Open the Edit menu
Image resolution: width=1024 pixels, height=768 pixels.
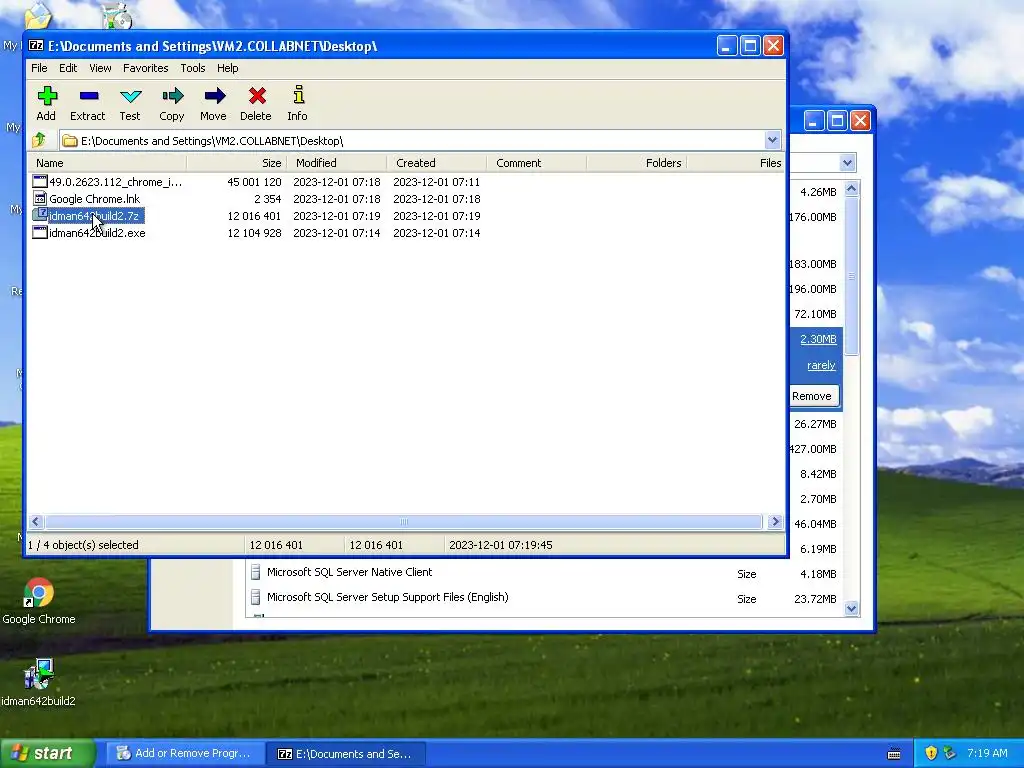point(68,68)
